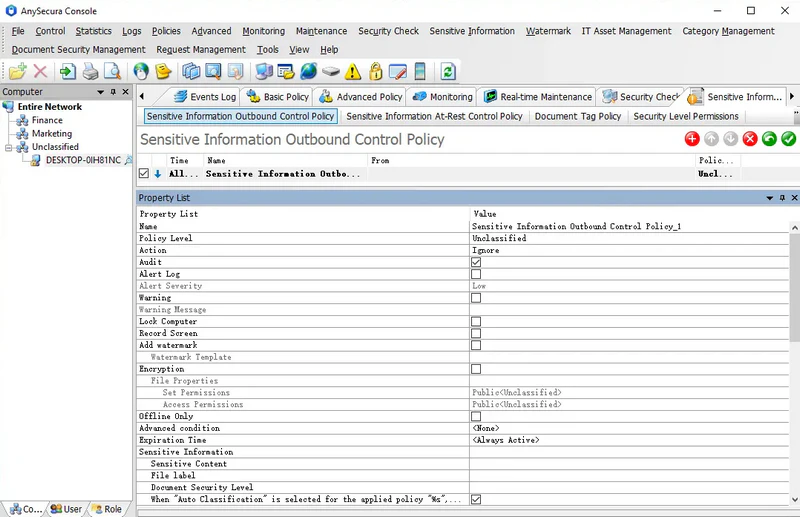Pin the Computer panel
Image resolution: width=800 pixels, height=517 pixels.
pyautogui.click(x=113, y=92)
